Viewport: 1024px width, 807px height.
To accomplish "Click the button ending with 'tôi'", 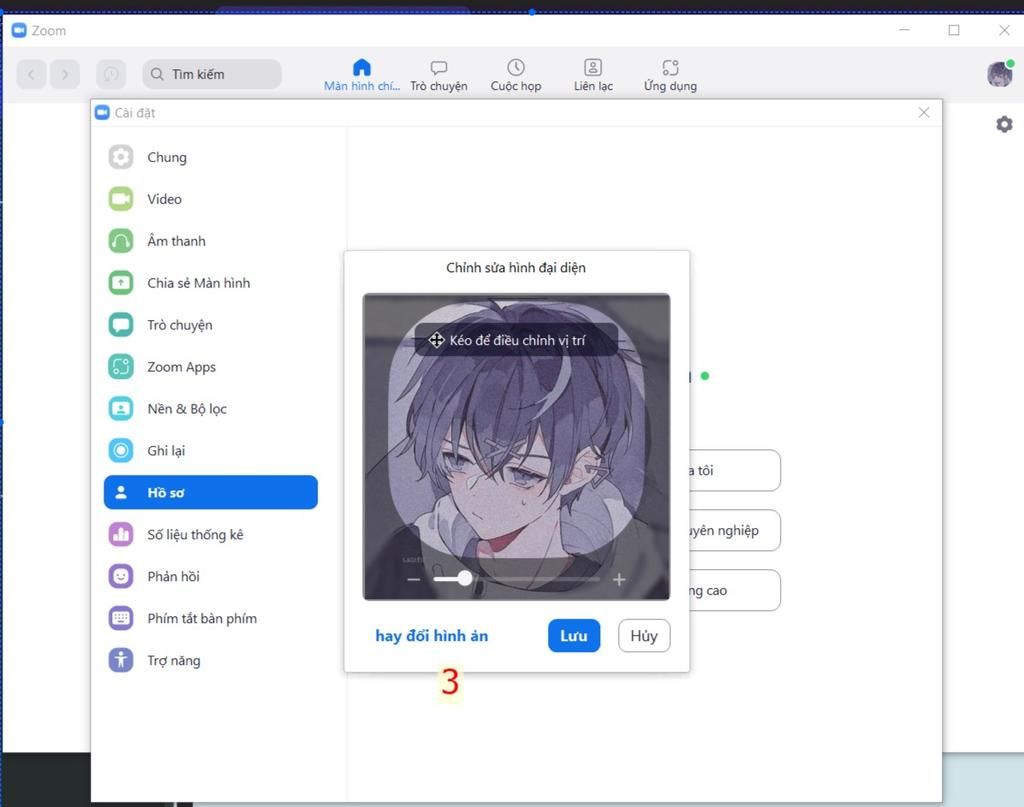I will point(735,470).
